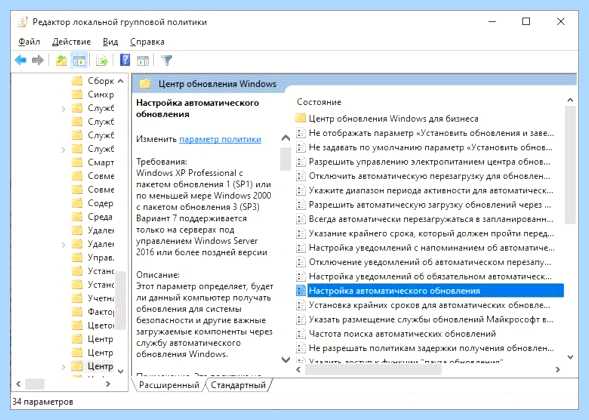
Task: Click the Up one level folder icon
Action: pos(61,60)
